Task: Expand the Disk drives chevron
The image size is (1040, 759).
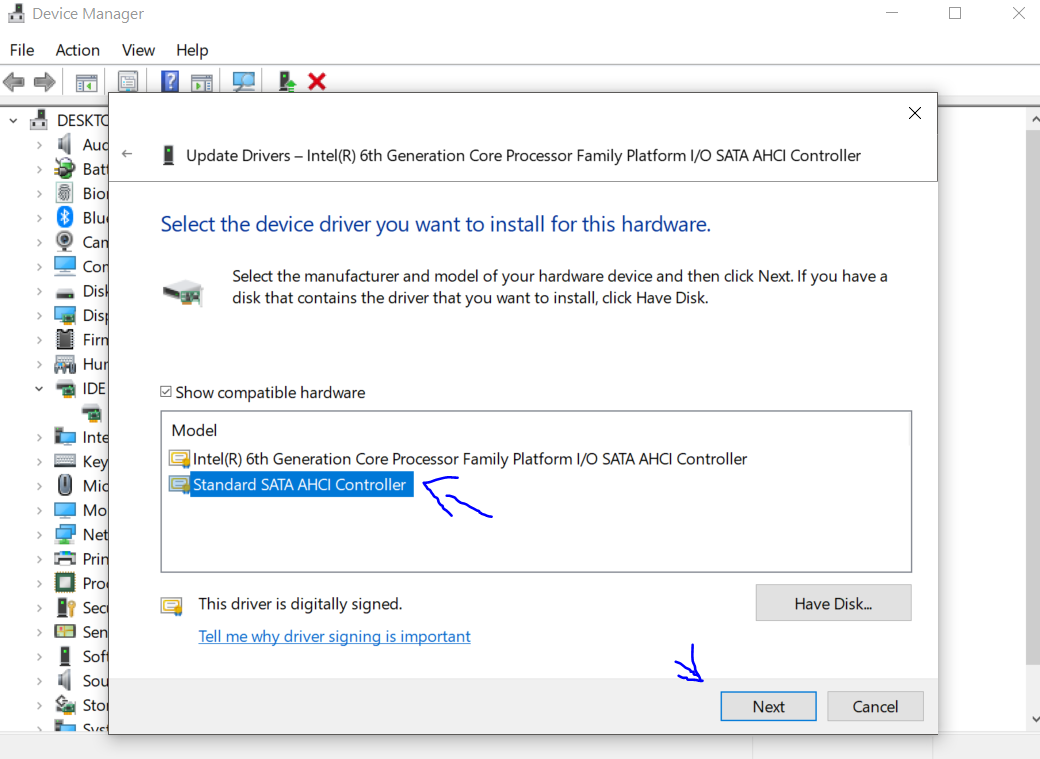Action: (x=39, y=291)
